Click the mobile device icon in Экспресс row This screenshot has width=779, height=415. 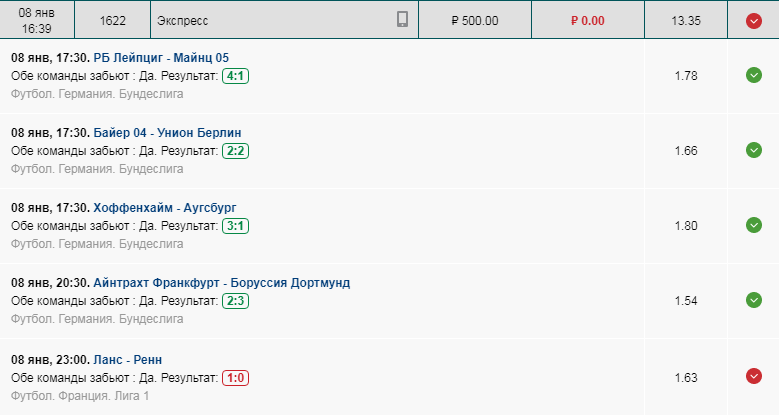click(402, 19)
